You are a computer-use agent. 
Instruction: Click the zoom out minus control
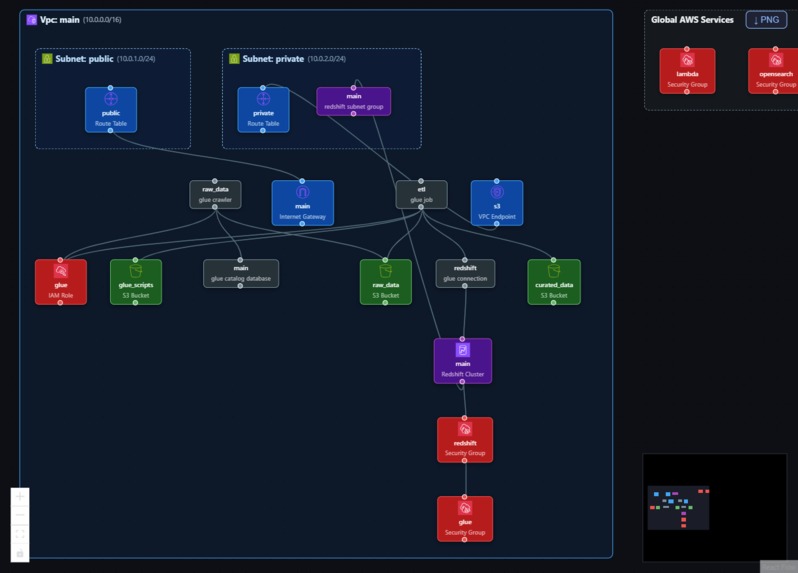pos(20,515)
